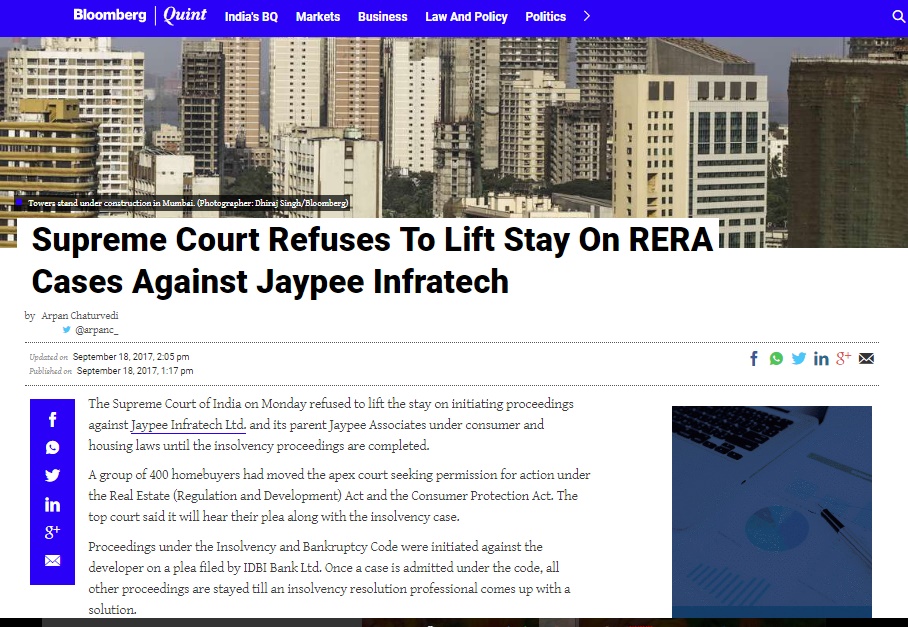Open author Arpan Chaturvedi's profile

pos(80,316)
